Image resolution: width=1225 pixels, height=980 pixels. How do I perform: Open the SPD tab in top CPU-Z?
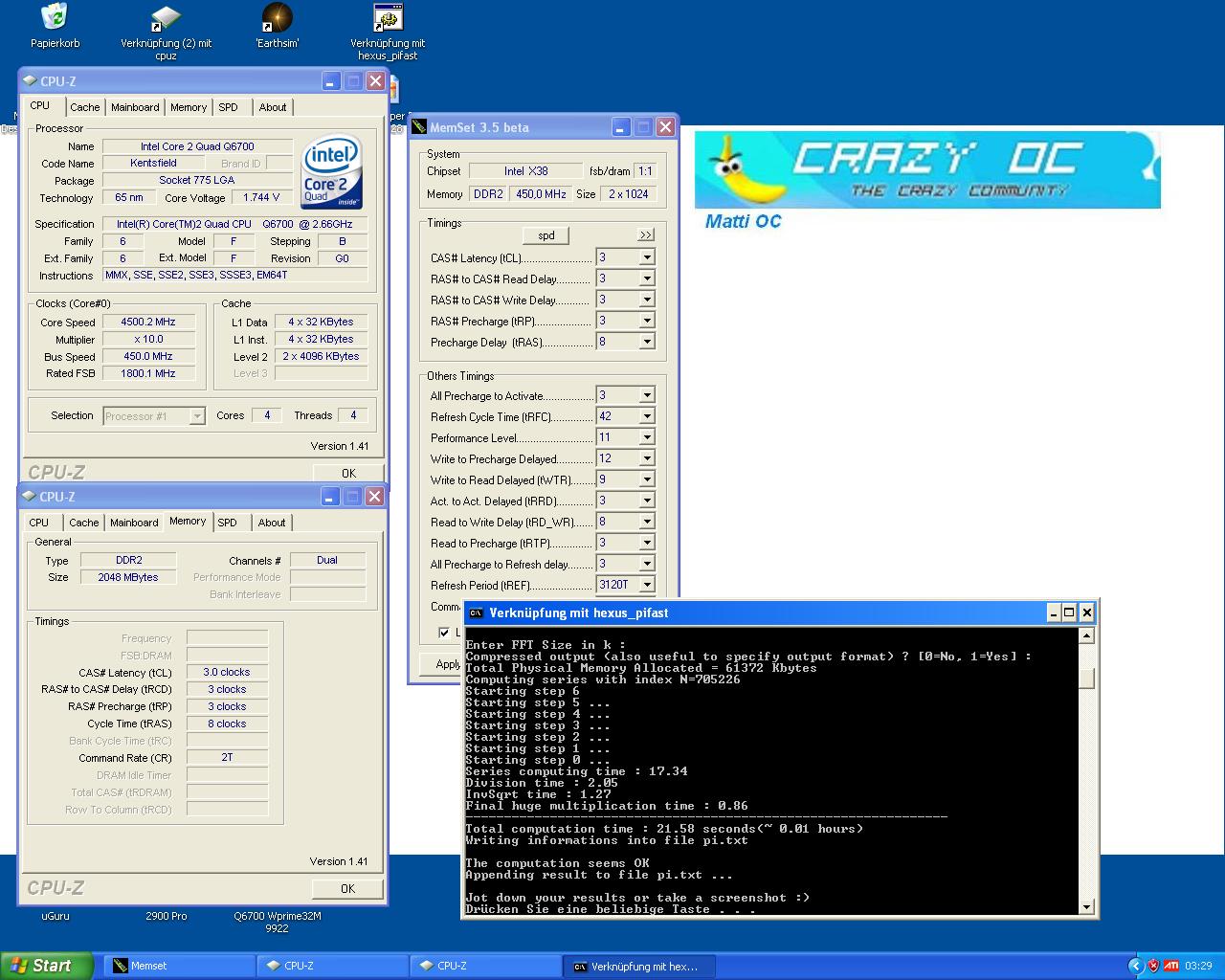coord(229,107)
